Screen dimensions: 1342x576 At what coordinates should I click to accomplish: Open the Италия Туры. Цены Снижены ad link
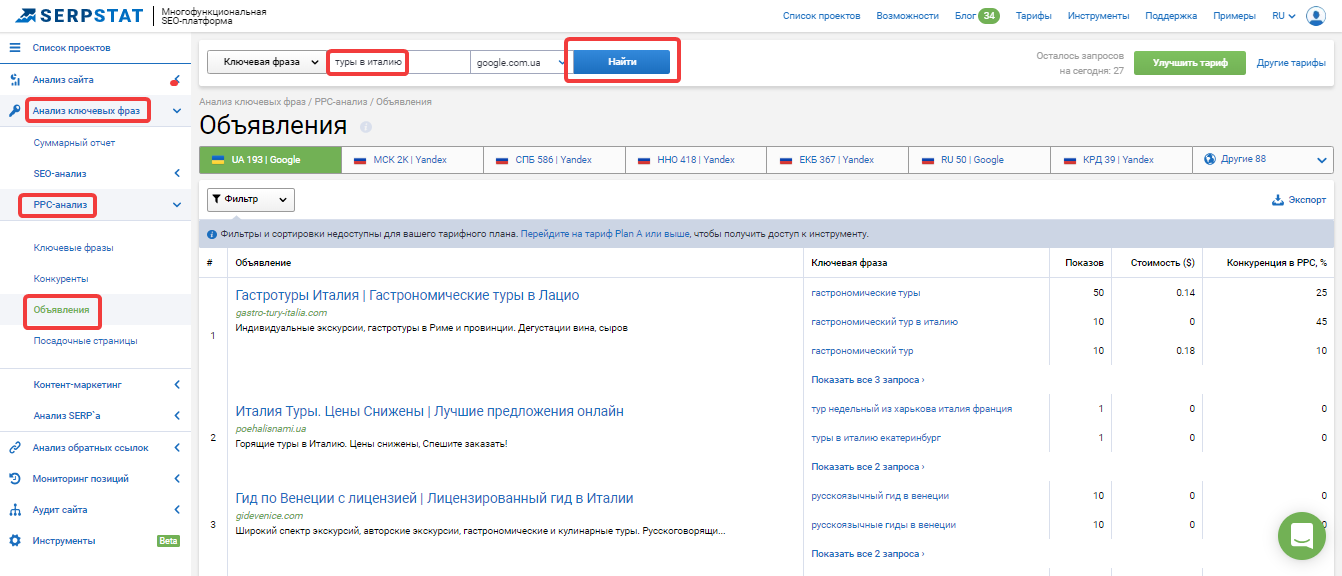pos(429,411)
